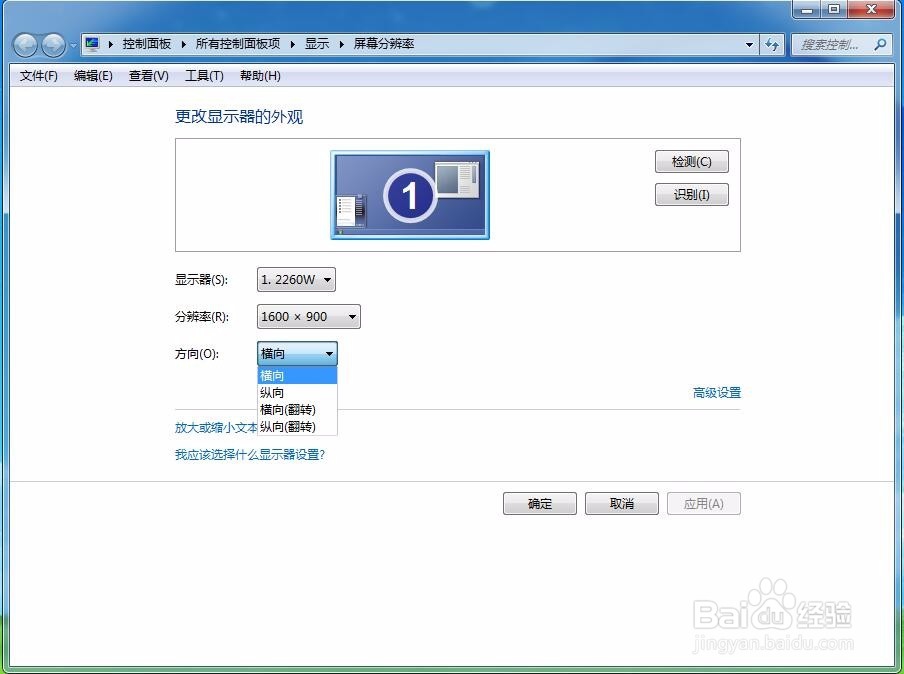
Task: Click the Forward navigation arrow
Action: (x=54, y=45)
